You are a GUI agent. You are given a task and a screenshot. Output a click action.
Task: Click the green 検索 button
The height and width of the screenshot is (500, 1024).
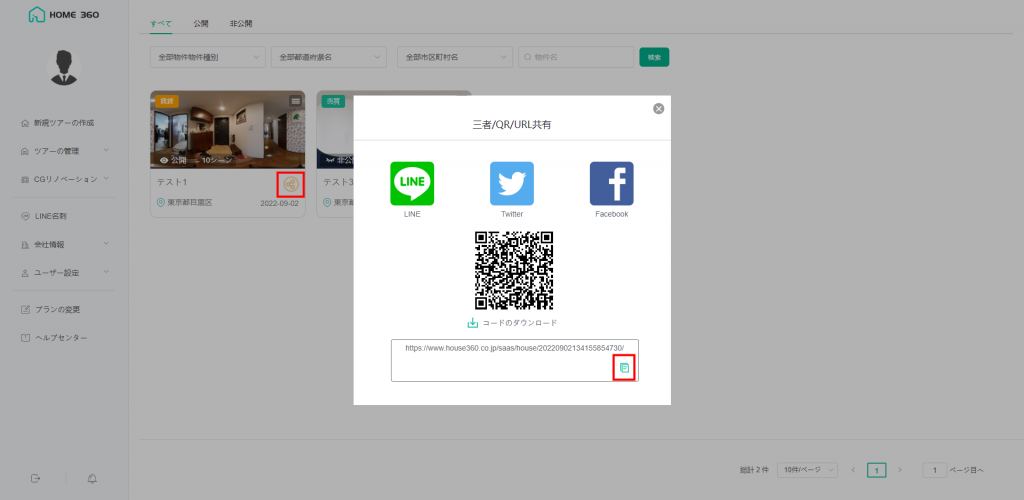tap(654, 57)
